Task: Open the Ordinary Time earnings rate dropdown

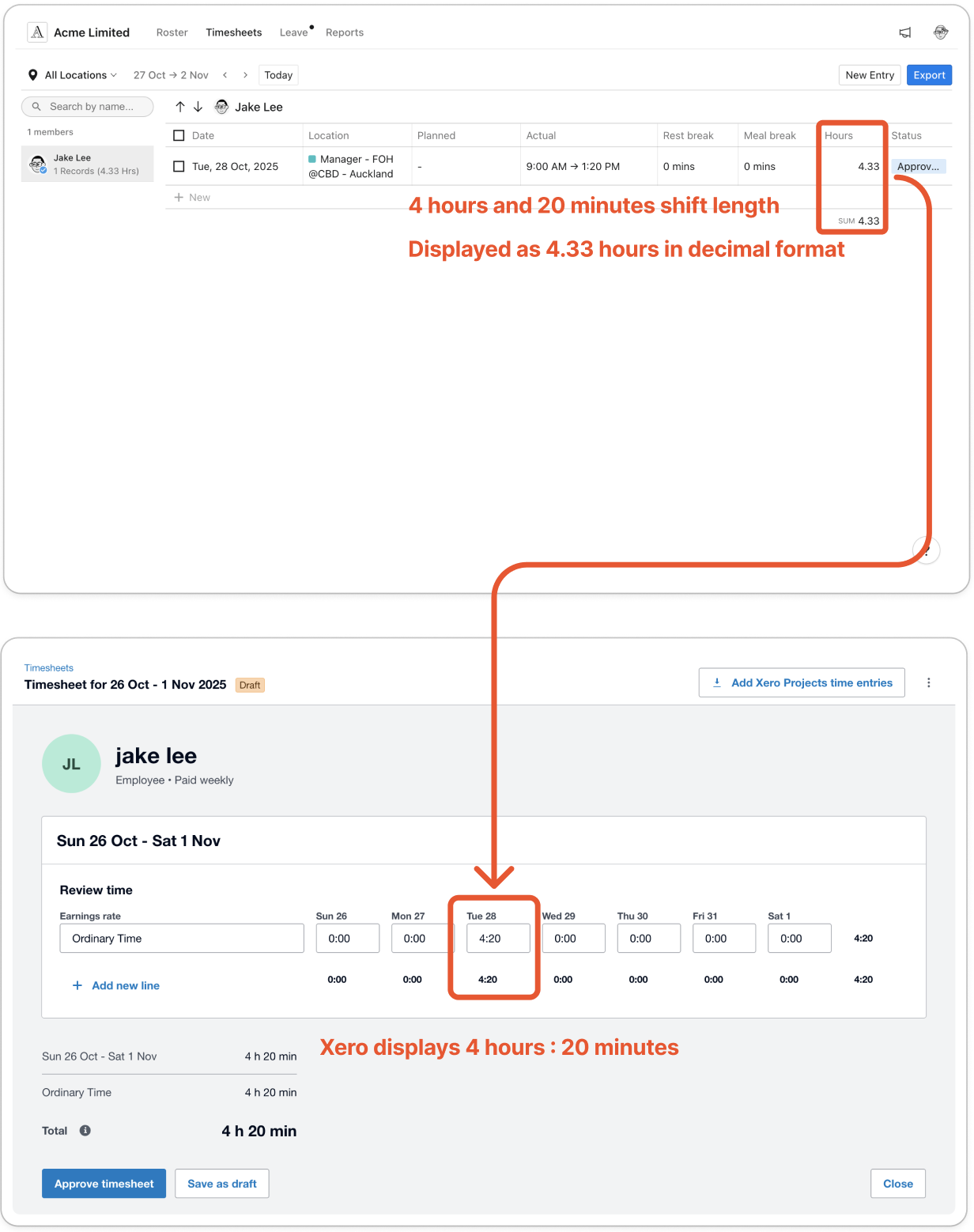Action: 182,939
